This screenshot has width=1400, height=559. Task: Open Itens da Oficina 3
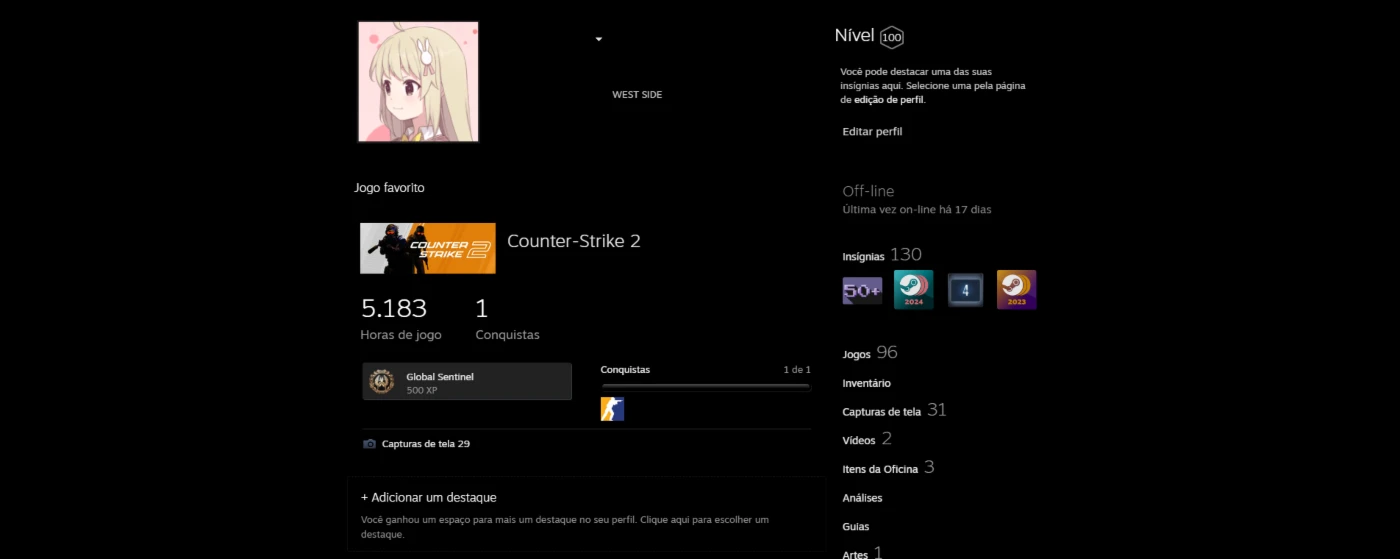pyautogui.click(x=889, y=467)
